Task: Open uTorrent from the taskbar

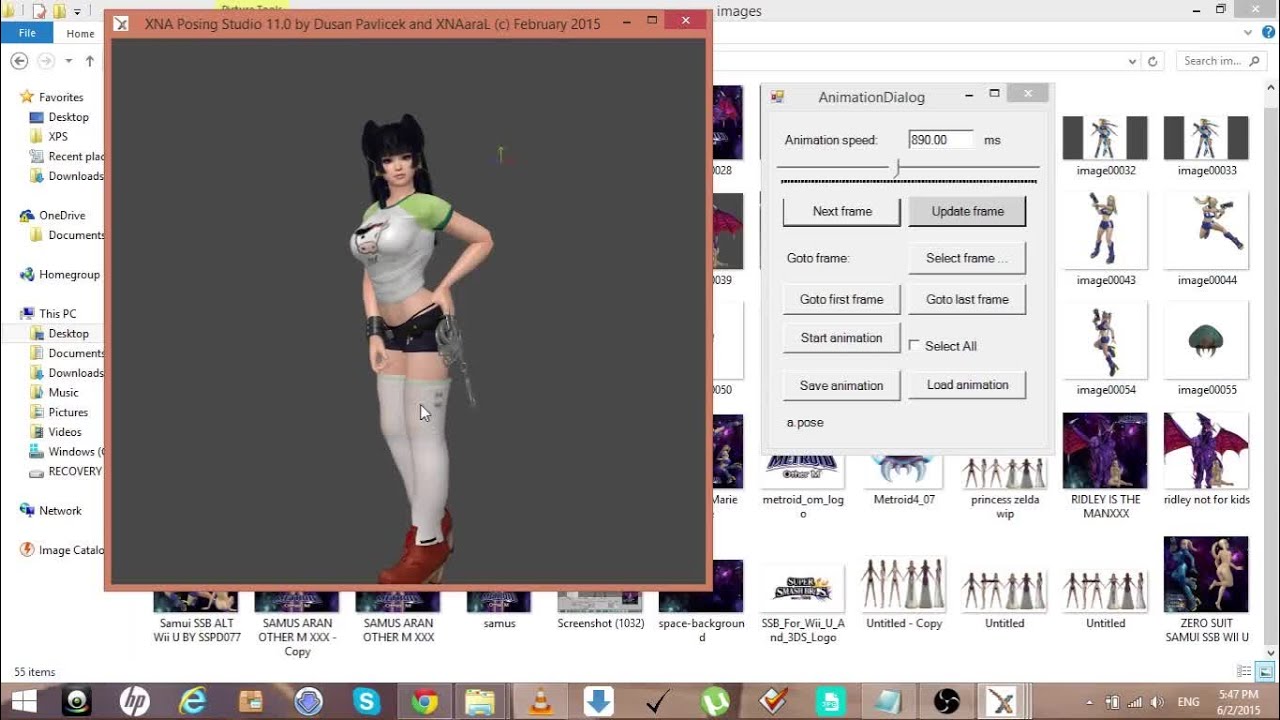Action: click(x=714, y=701)
